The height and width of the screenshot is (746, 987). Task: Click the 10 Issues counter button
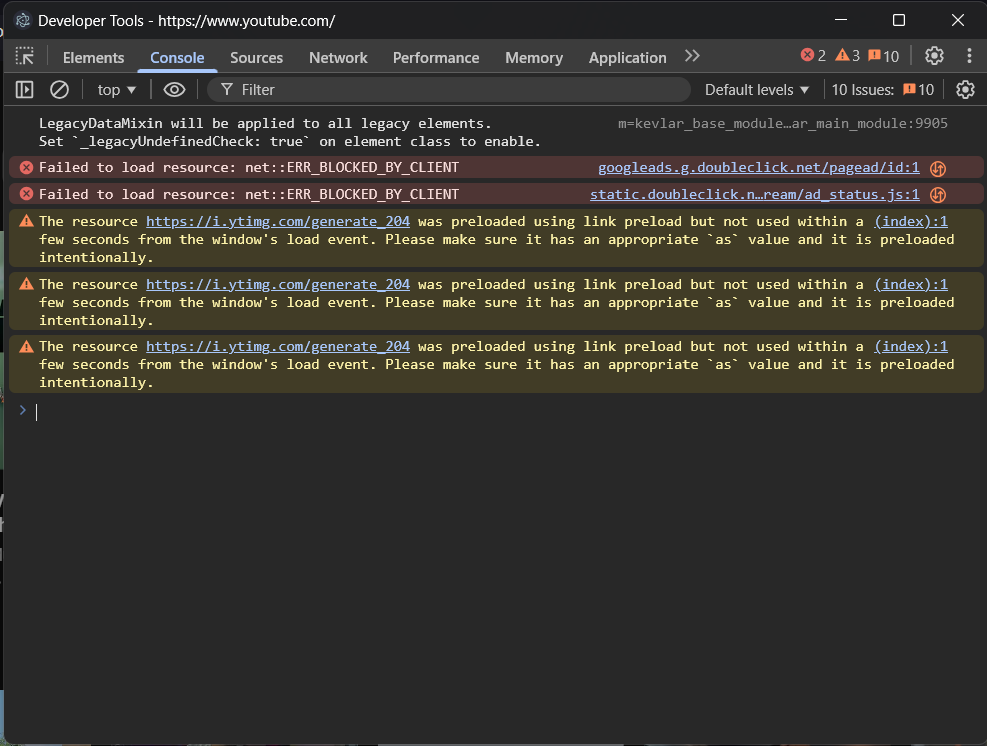tap(883, 90)
